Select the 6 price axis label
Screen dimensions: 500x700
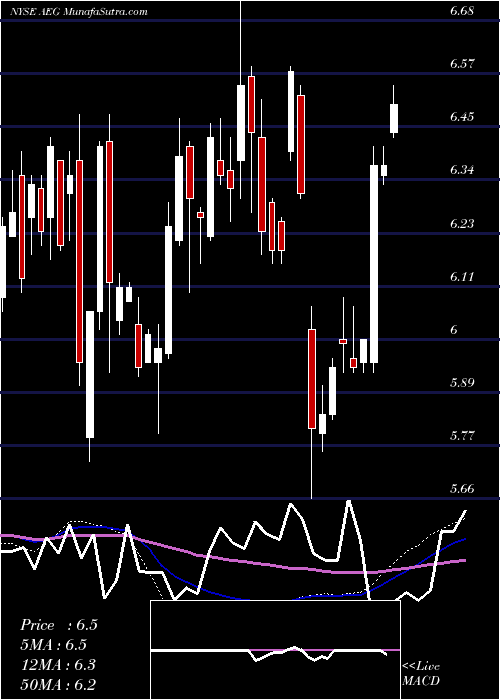[x=454, y=329]
